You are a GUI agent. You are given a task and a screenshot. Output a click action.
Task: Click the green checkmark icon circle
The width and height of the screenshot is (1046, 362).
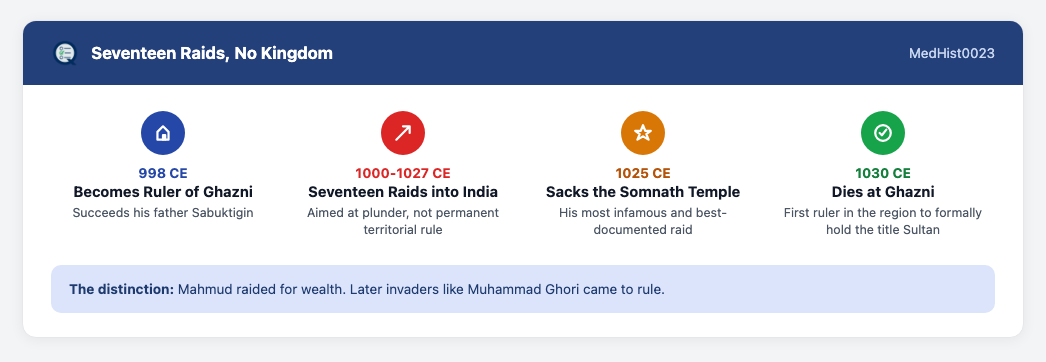[883, 133]
